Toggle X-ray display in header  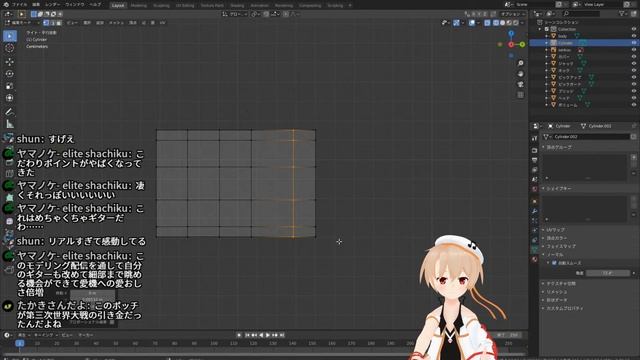pos(487,23)
